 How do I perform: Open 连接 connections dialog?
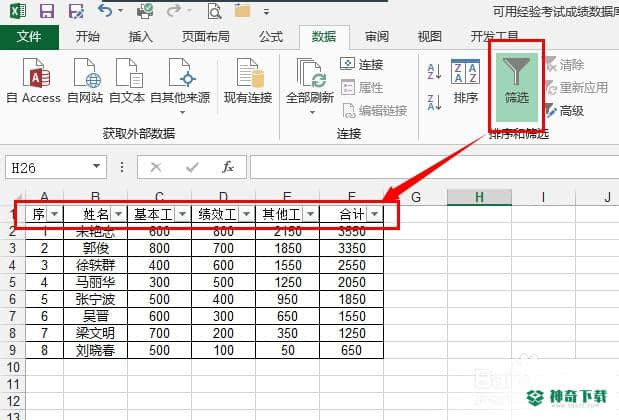[362, 64]
